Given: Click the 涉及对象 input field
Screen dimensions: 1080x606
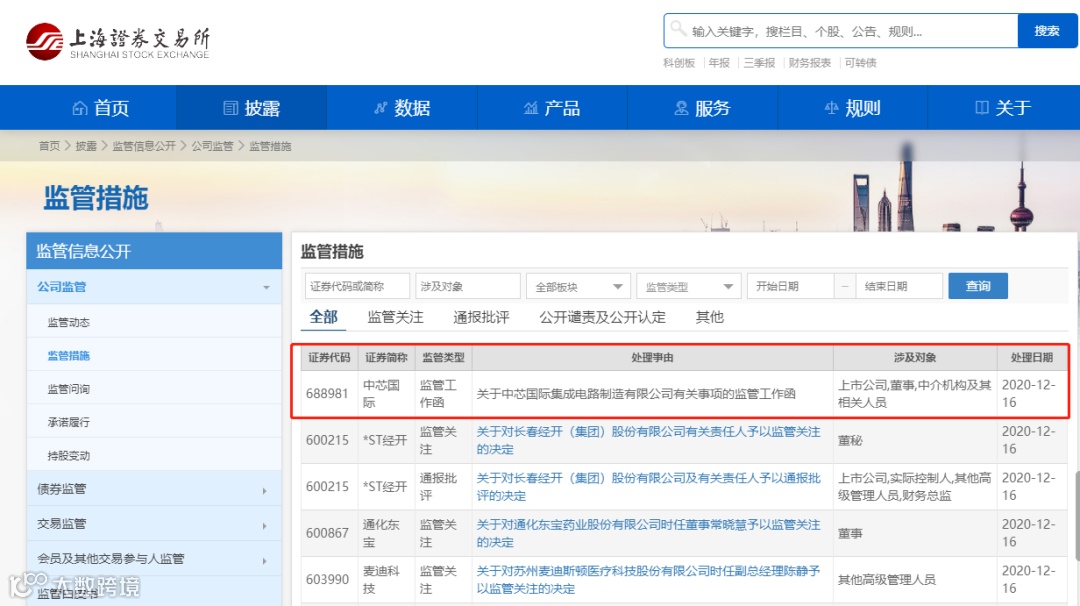Looking at the screenshot, I should (468, 286).
